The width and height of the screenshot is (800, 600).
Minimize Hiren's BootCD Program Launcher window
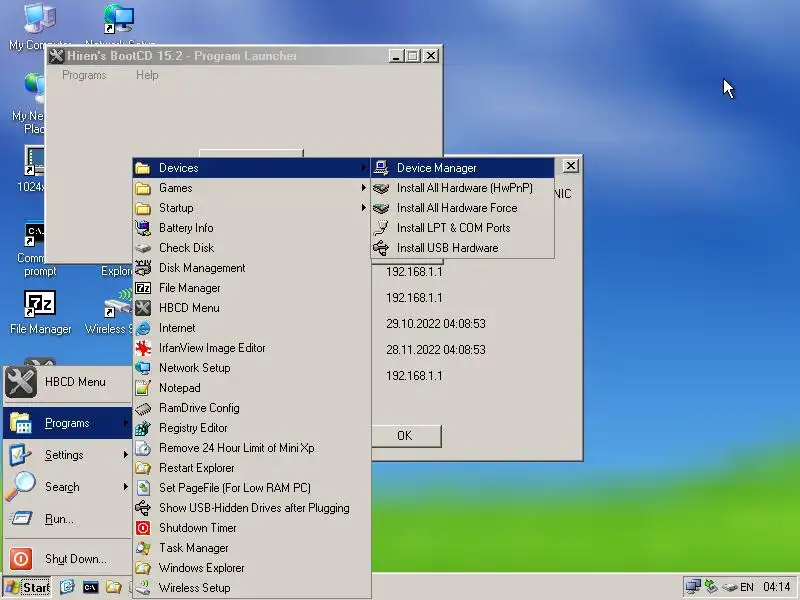point(396,56)
